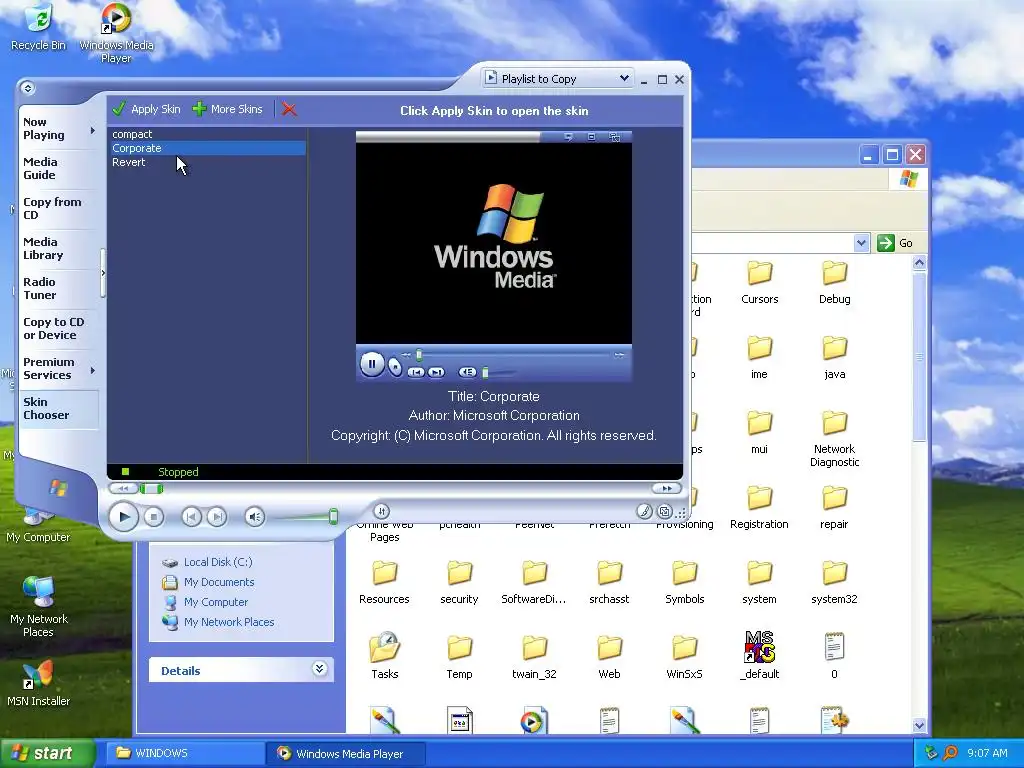Open the mui folder

(x=760, y=433)
